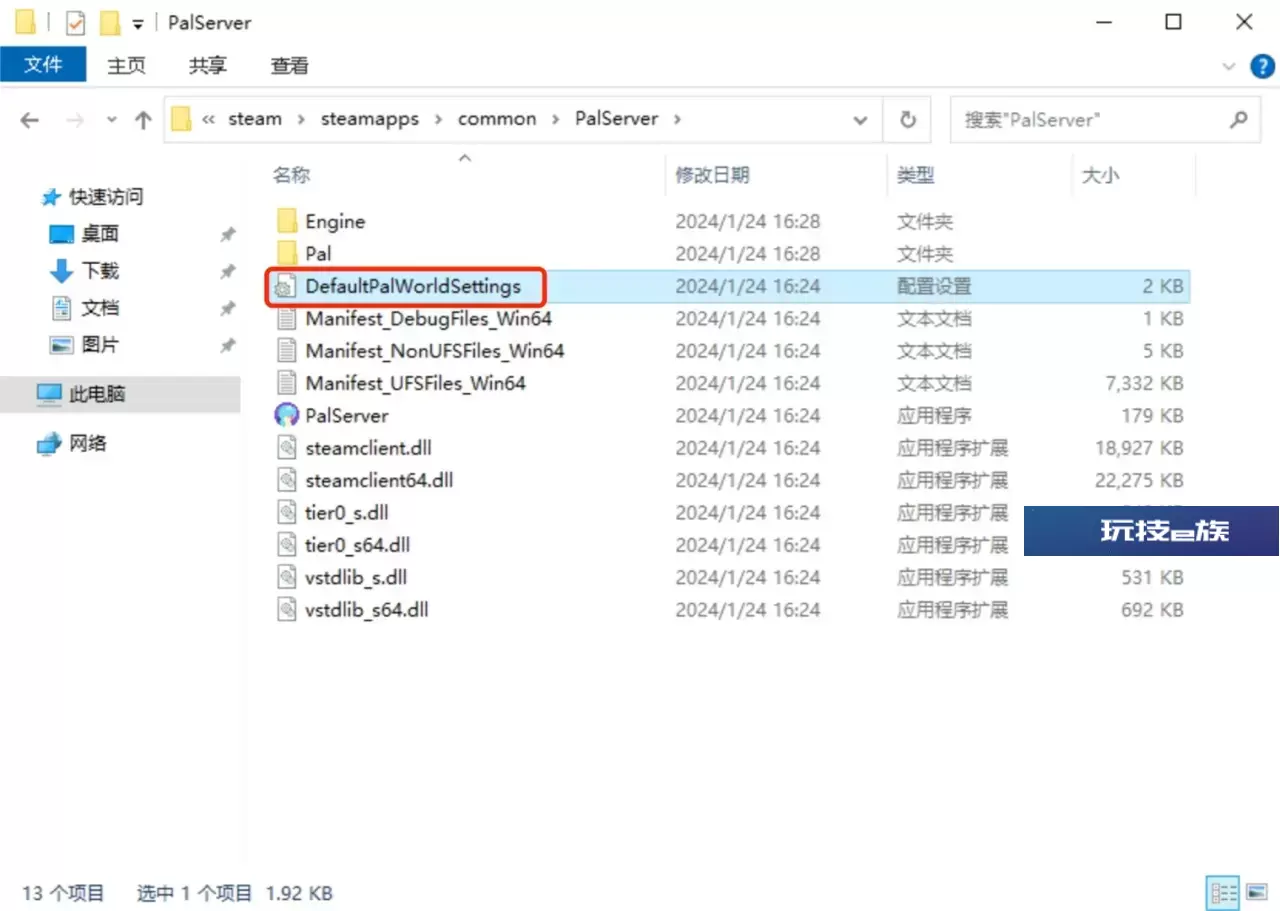The image size is (1280, 911).
Task: Click the 22,275 KB size cell
Action: [x=1139, y=480]
